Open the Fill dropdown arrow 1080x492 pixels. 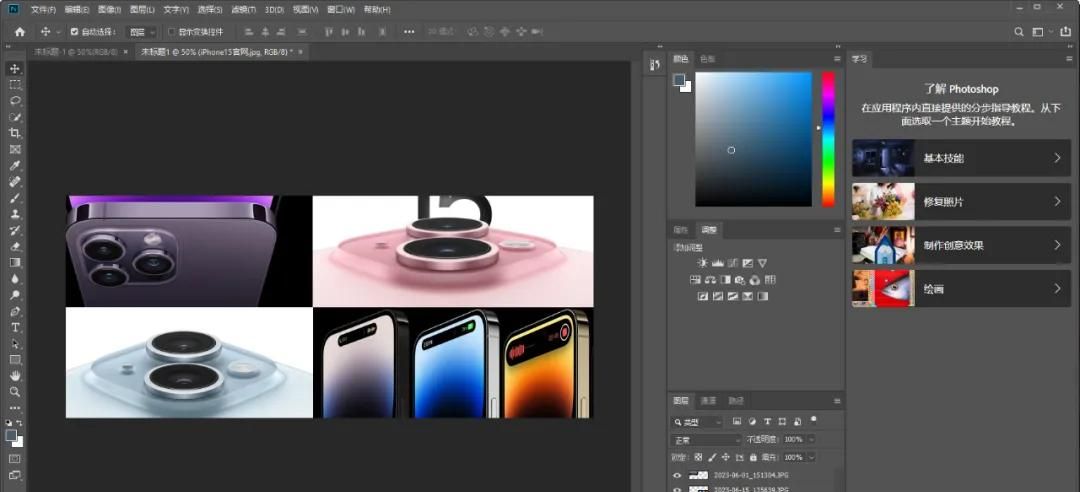(x=811, y=457)
